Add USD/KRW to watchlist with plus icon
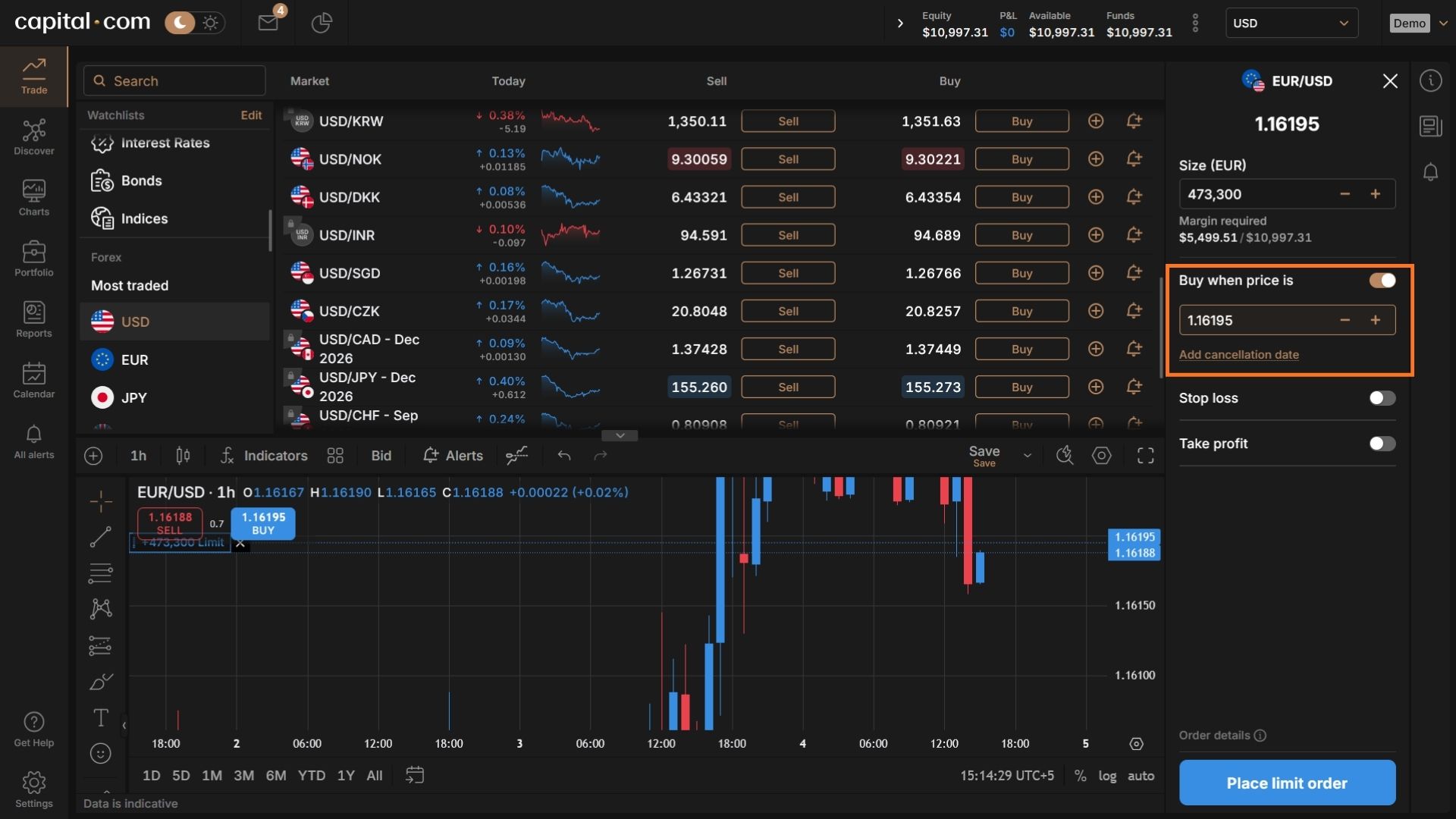1456x819 pixels. click(x=1096, y=121)
